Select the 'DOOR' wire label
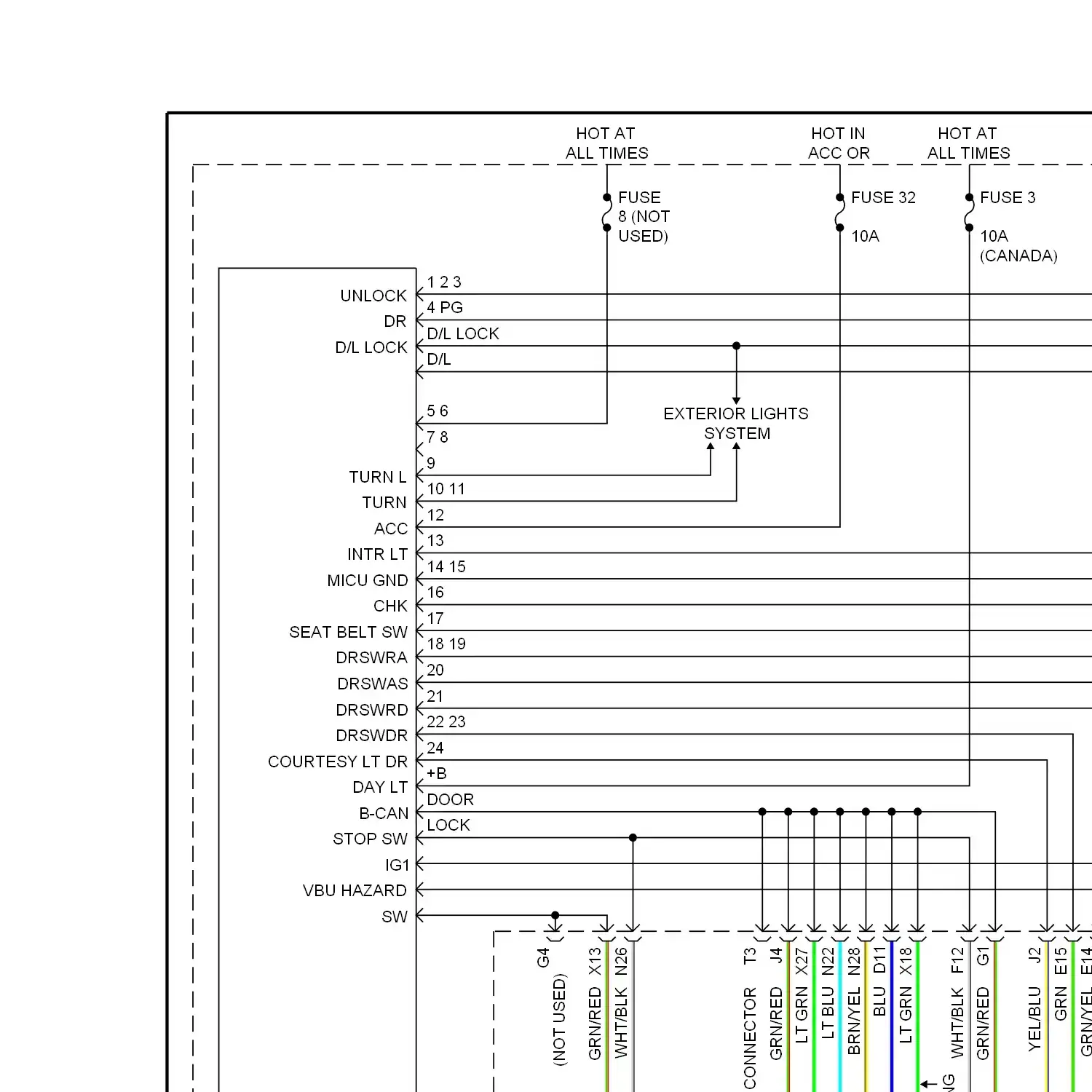Viewport: 1092px width, 1092px height. (451, 799)
